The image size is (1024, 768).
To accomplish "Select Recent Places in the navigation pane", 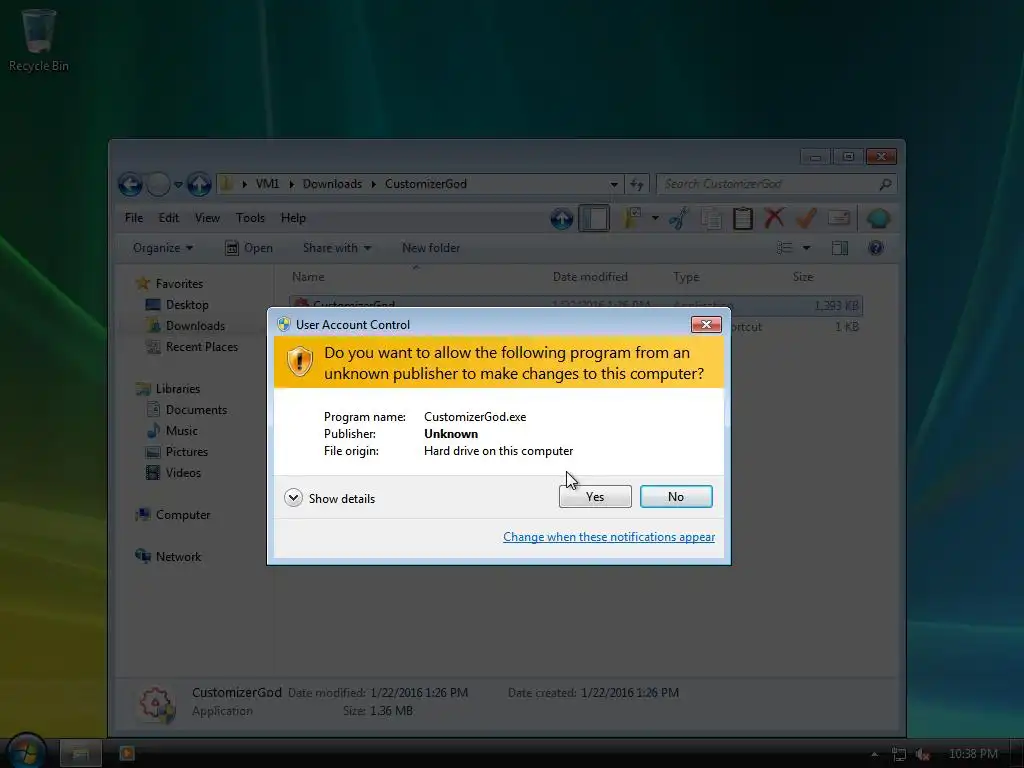I will point(193,347).
